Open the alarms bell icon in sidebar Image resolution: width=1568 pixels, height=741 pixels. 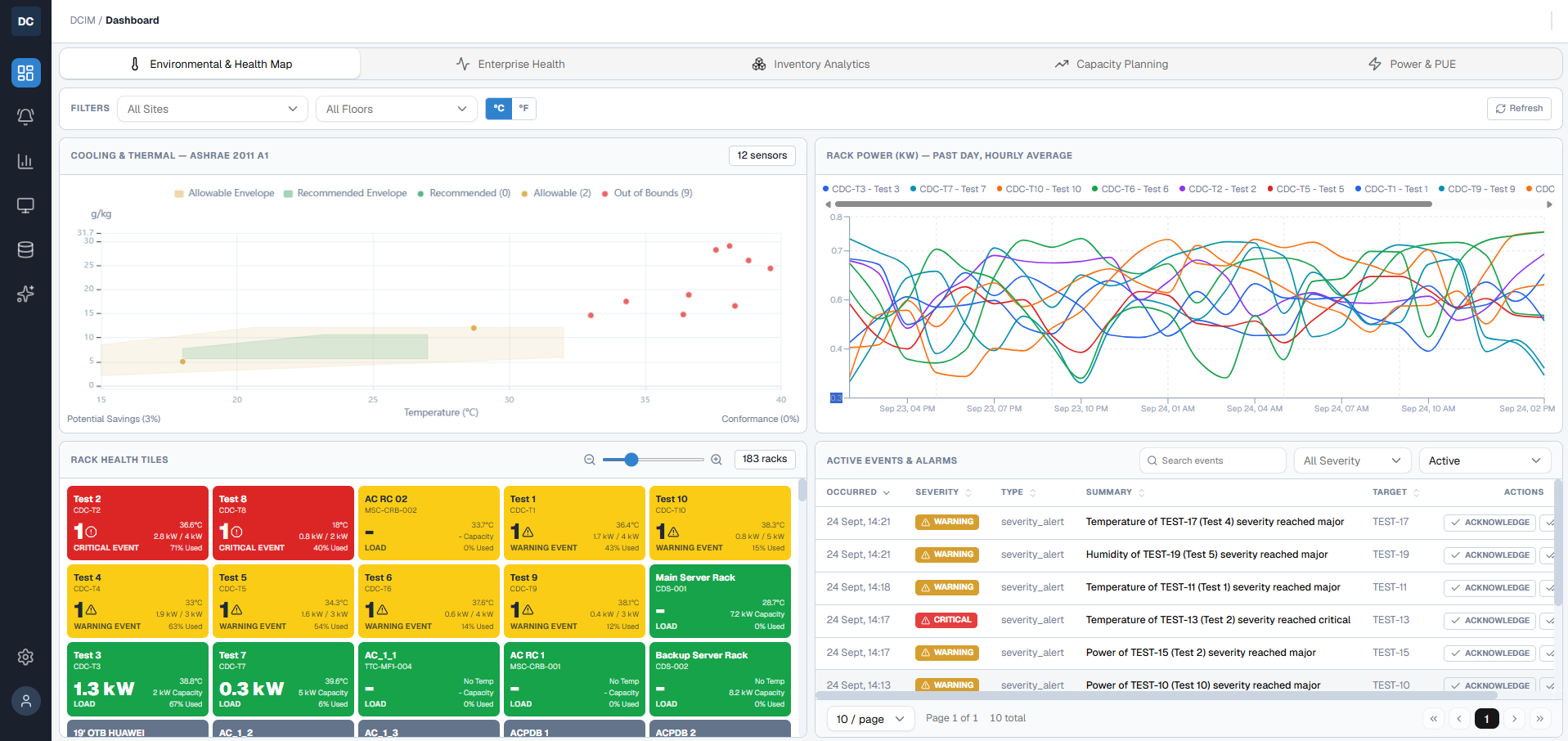[26, 117]
